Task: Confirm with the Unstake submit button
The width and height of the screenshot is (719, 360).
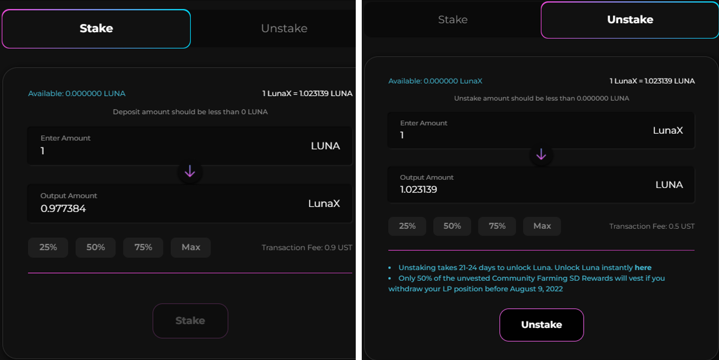Action: click(x=542, y=325)
